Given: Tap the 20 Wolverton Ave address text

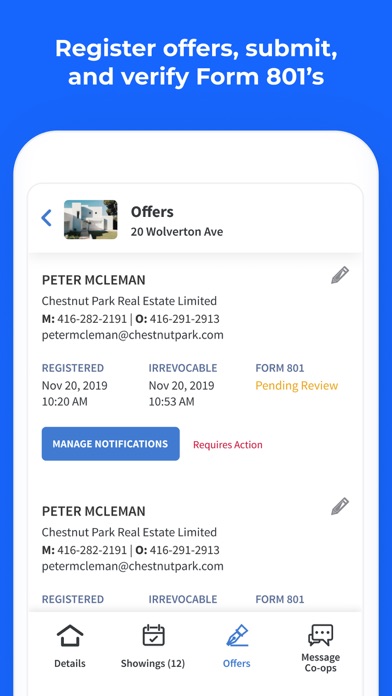Looking at the screenshot, I should tap(177, 232).
